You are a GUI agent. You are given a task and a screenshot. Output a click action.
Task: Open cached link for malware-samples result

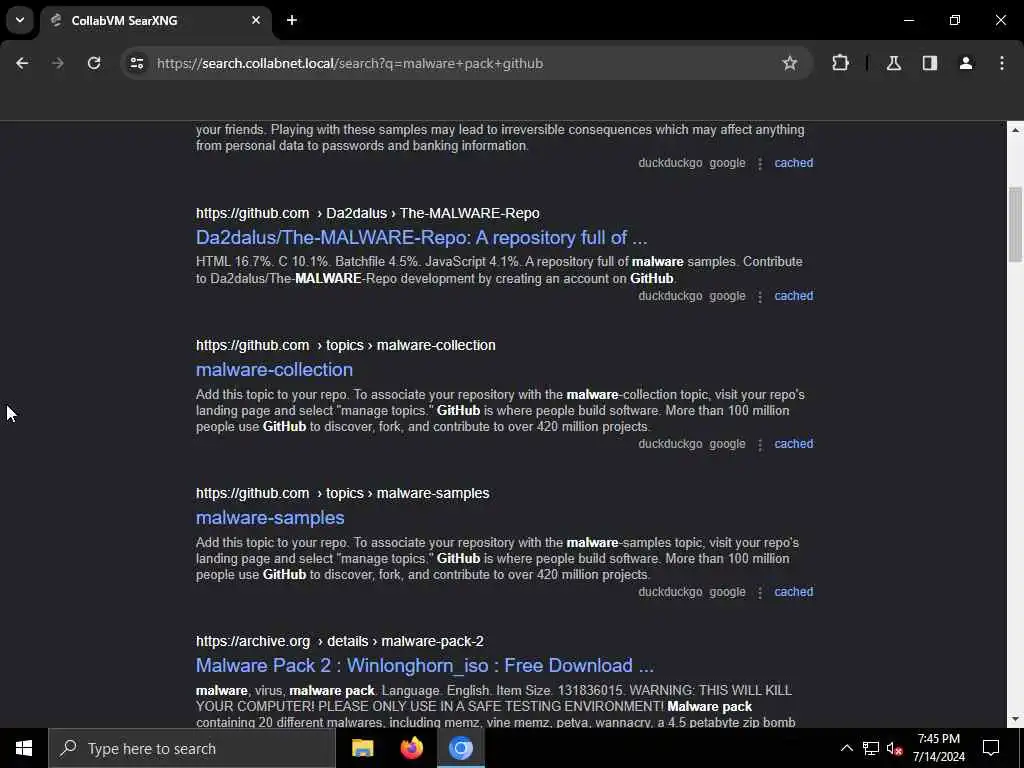793,592
